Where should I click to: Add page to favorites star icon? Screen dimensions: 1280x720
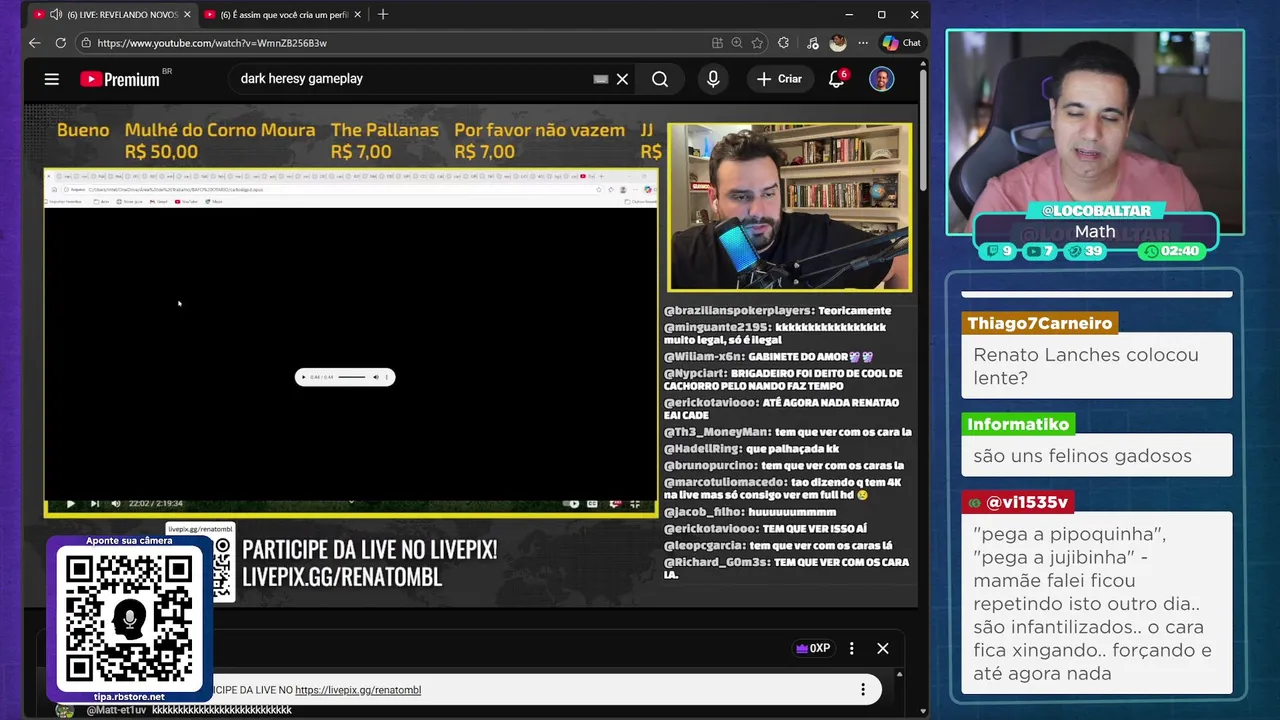(757, 43)
